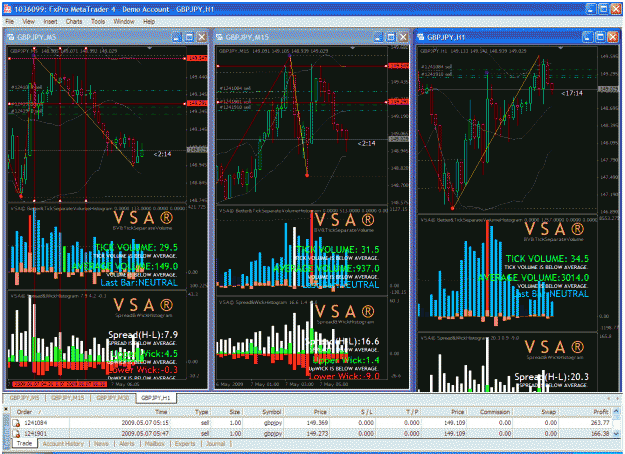Image resolution: width=625 pixels, height=454 pixels.
Task: Close the GBPJPY,M15 chart window
Action: pos(404,37)
